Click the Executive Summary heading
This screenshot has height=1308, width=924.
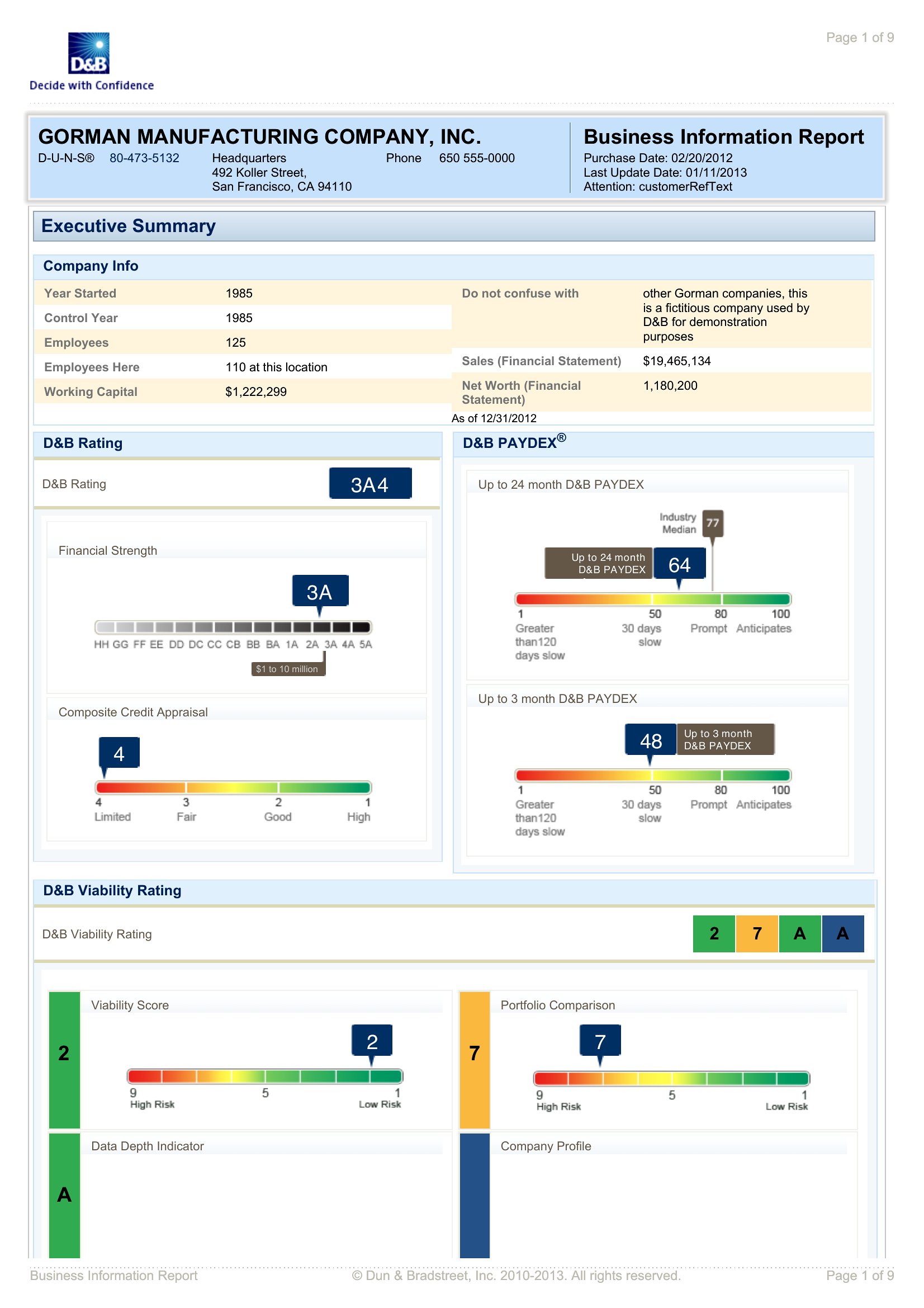click(129, 226)
